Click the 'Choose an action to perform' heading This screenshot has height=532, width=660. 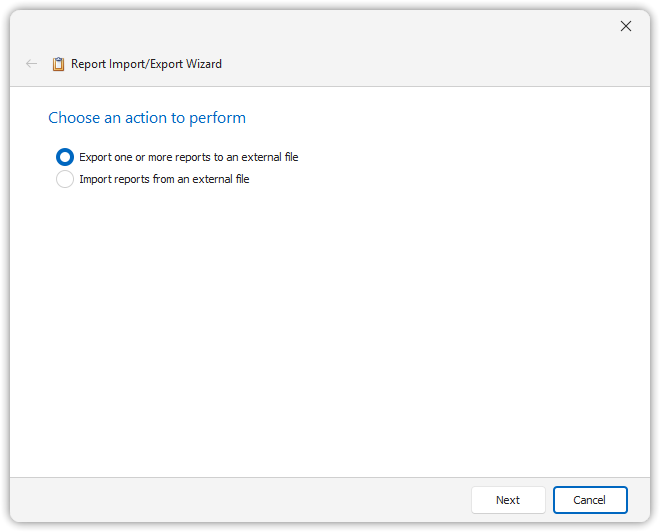coord(147,118)
